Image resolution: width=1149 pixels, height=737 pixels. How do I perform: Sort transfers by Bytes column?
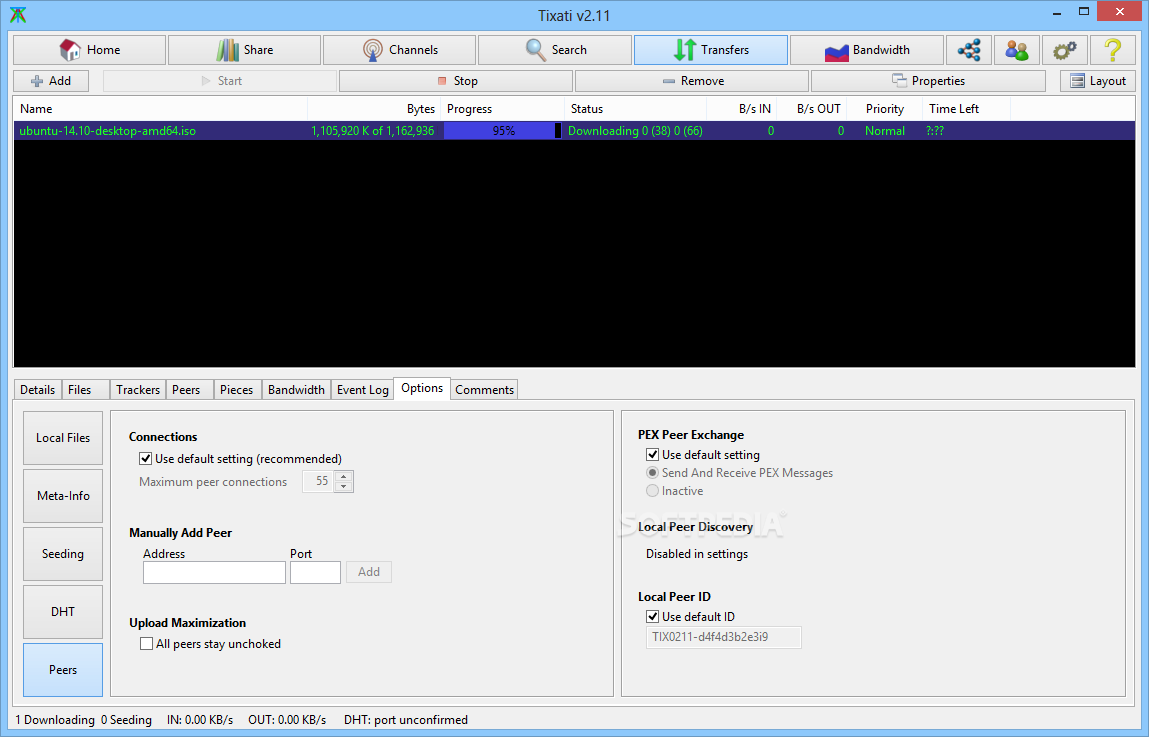[374, 108]
